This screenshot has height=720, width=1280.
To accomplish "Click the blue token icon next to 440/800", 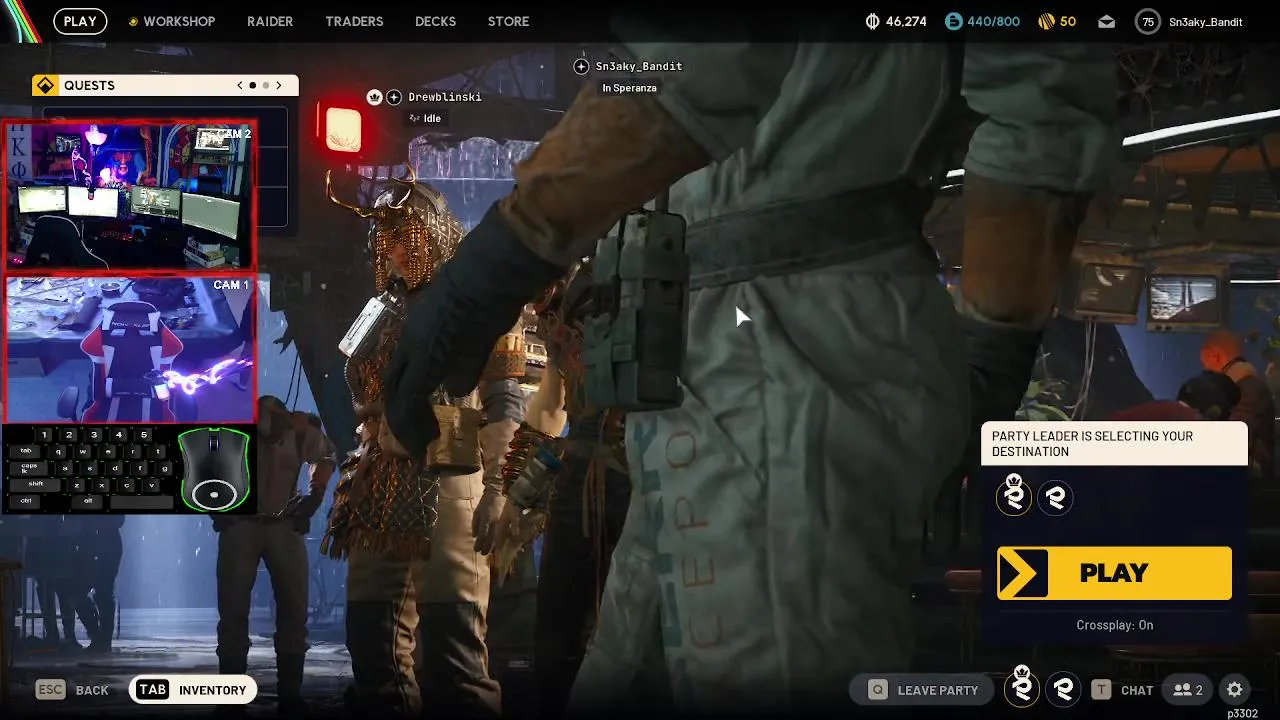I will [953, 21].
